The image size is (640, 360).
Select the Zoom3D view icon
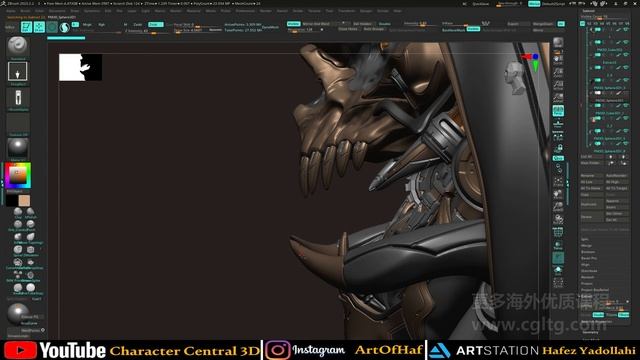(x=558, y=207)
